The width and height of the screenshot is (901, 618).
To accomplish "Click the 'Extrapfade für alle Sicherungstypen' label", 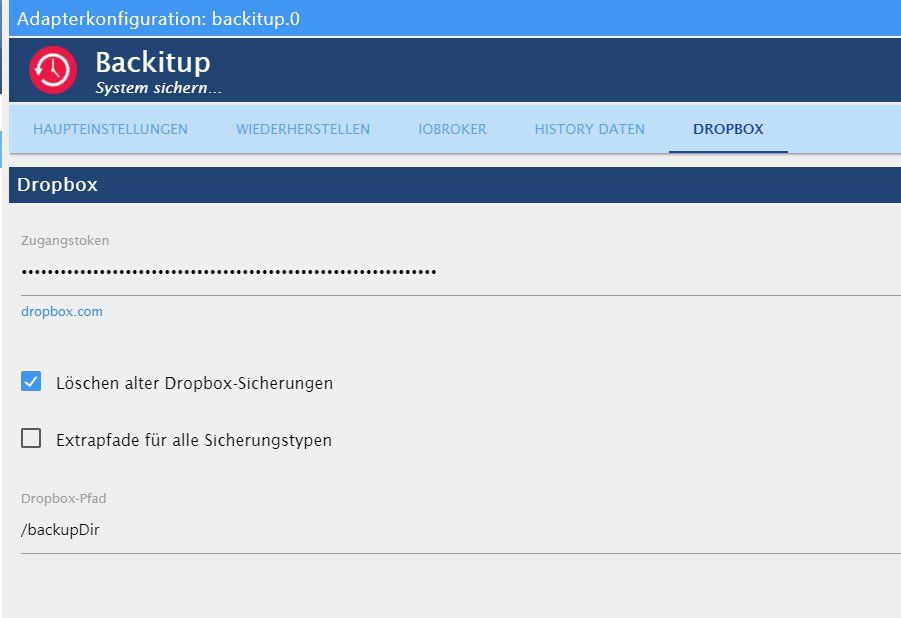I will (x=194, y=440).
